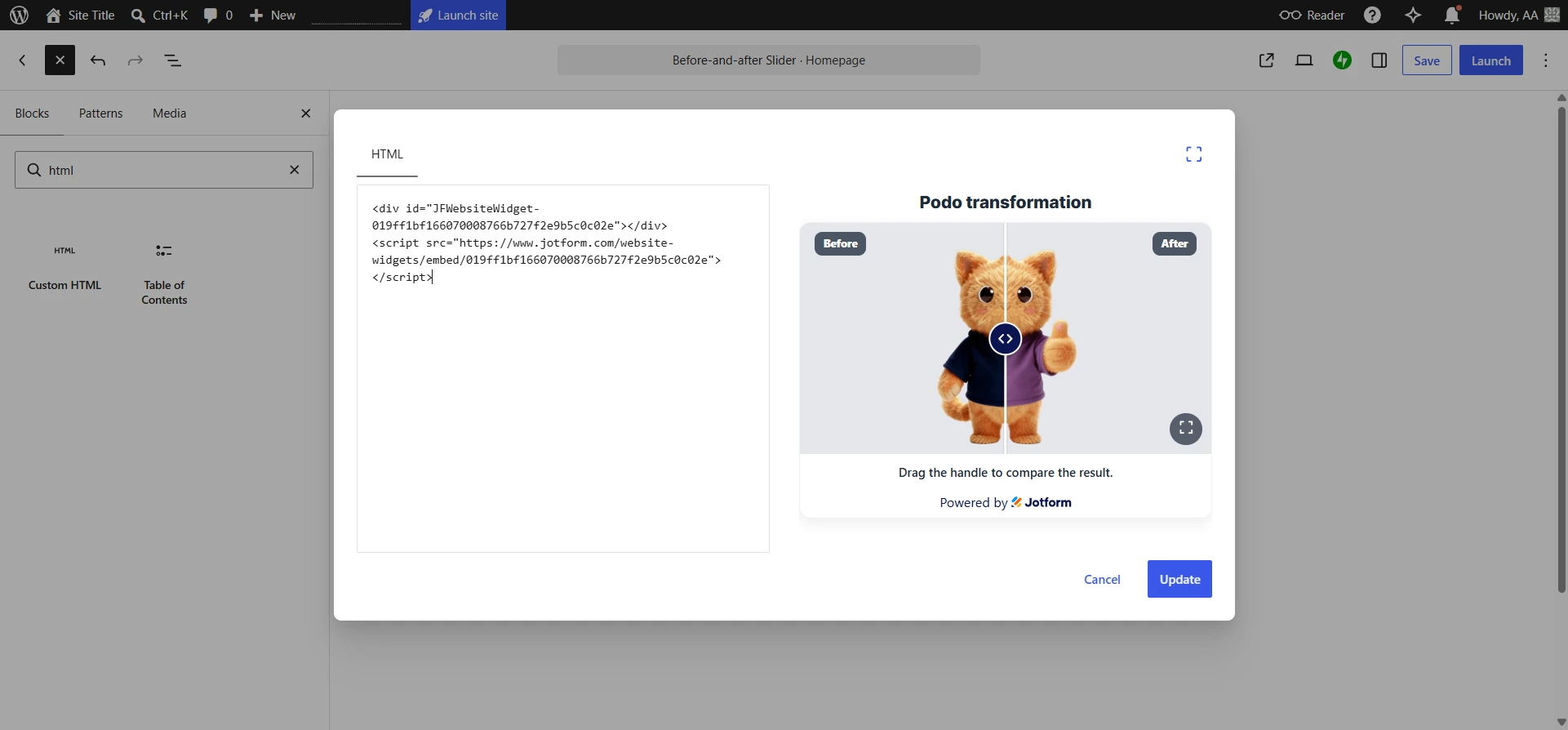Image resolution: width=1568 pixels, height=730 pixels.
Task: Switch to the Blocks tab
Action: click(32, 114)
